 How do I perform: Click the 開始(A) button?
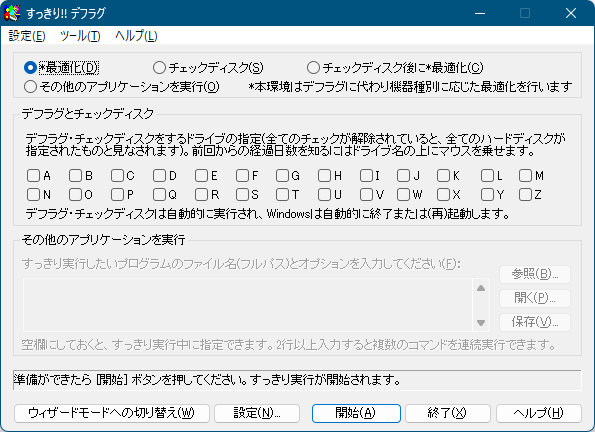point(356,413)
